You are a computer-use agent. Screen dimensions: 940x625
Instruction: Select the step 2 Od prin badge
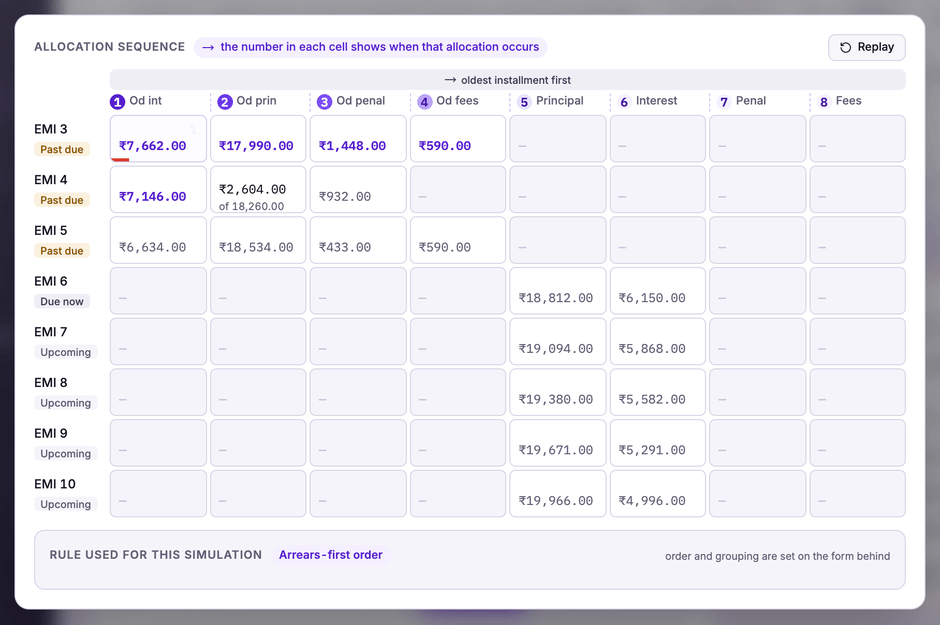[x=225, y=102]
